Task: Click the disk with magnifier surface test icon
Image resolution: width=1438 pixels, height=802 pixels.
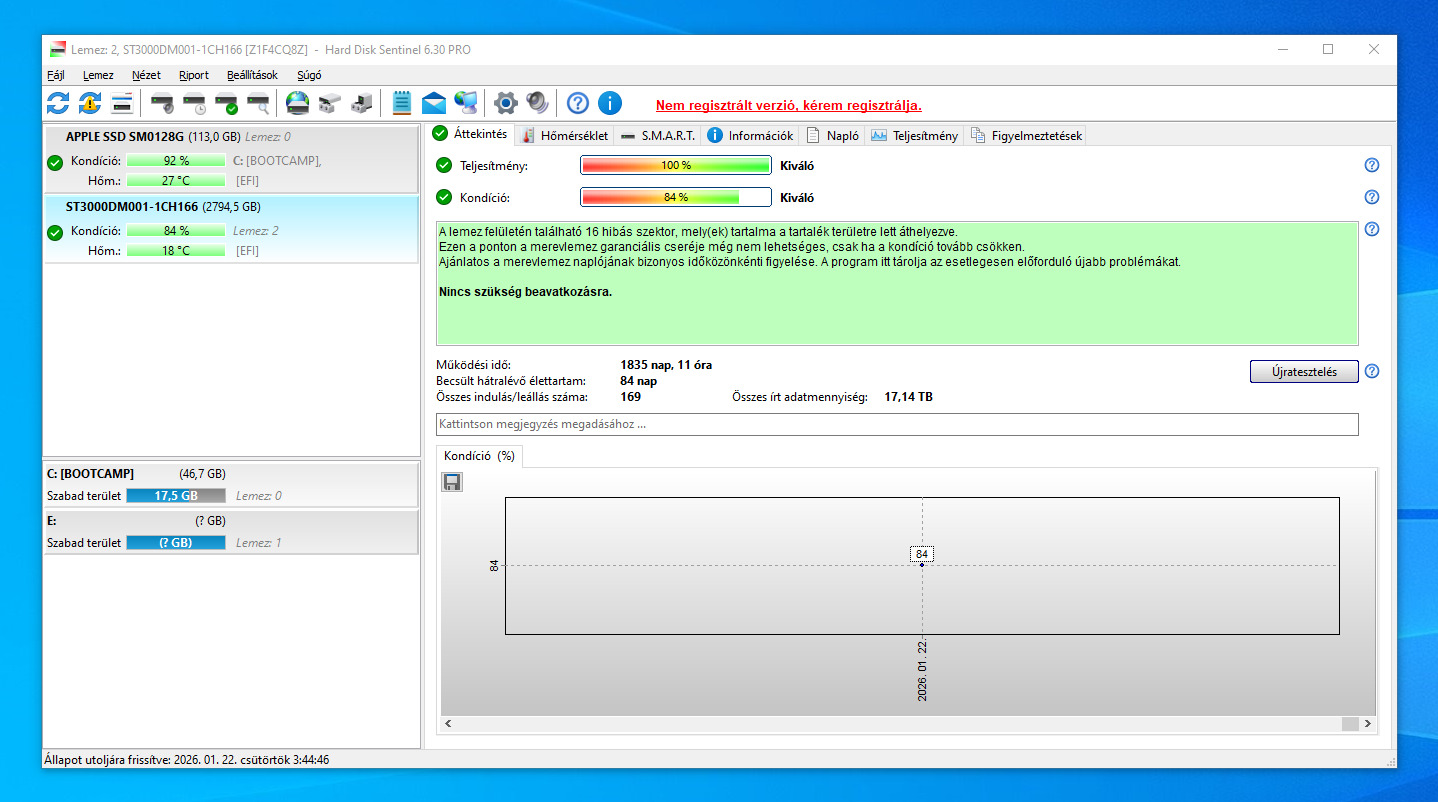Action: [259, 102]
